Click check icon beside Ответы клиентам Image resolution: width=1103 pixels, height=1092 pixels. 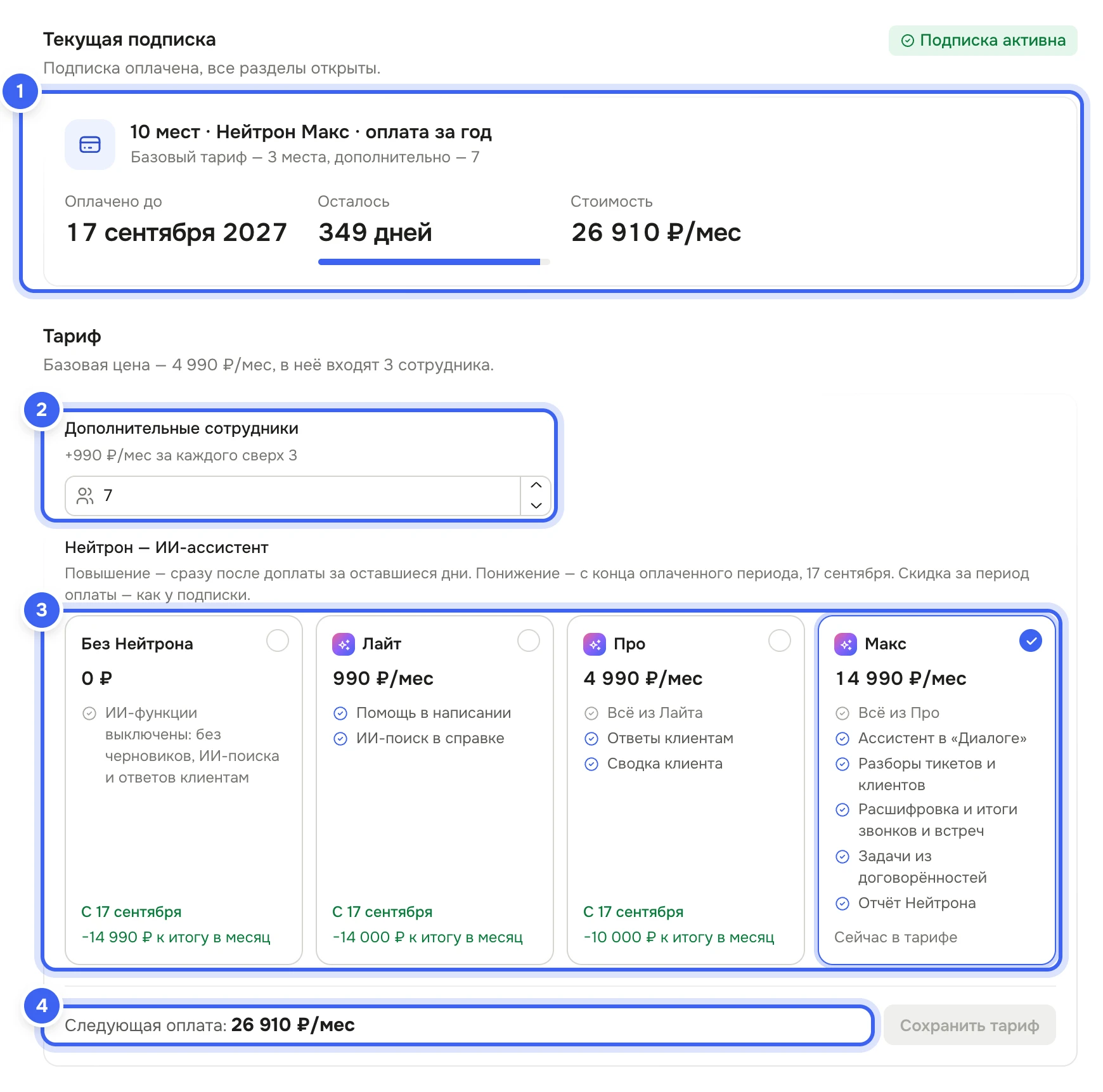(591, 739)
